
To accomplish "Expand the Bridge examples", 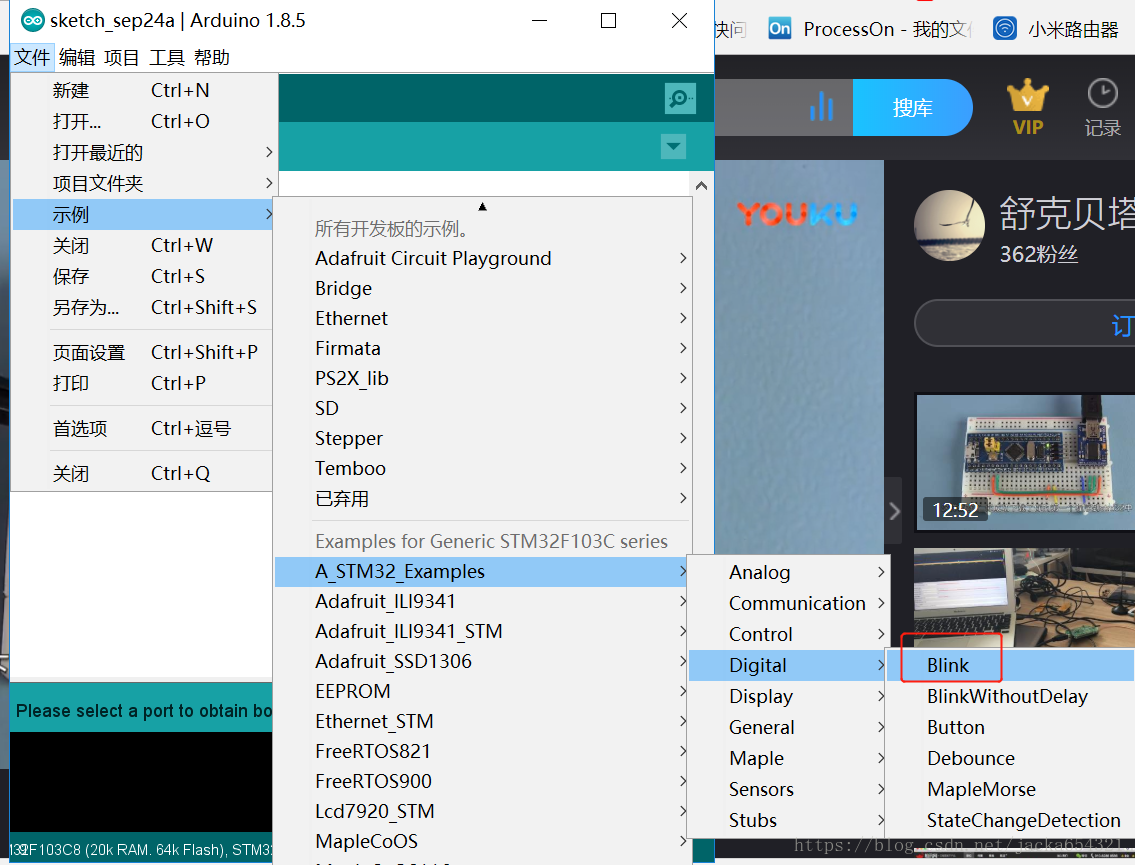I will [483, 288].
